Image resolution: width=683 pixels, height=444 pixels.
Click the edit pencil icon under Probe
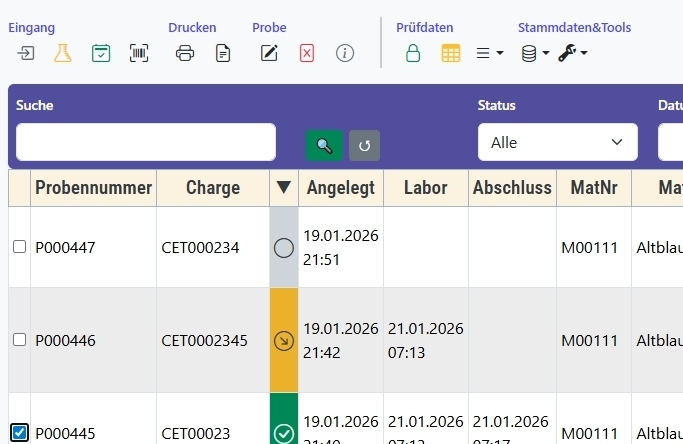[x=269, y=53]
